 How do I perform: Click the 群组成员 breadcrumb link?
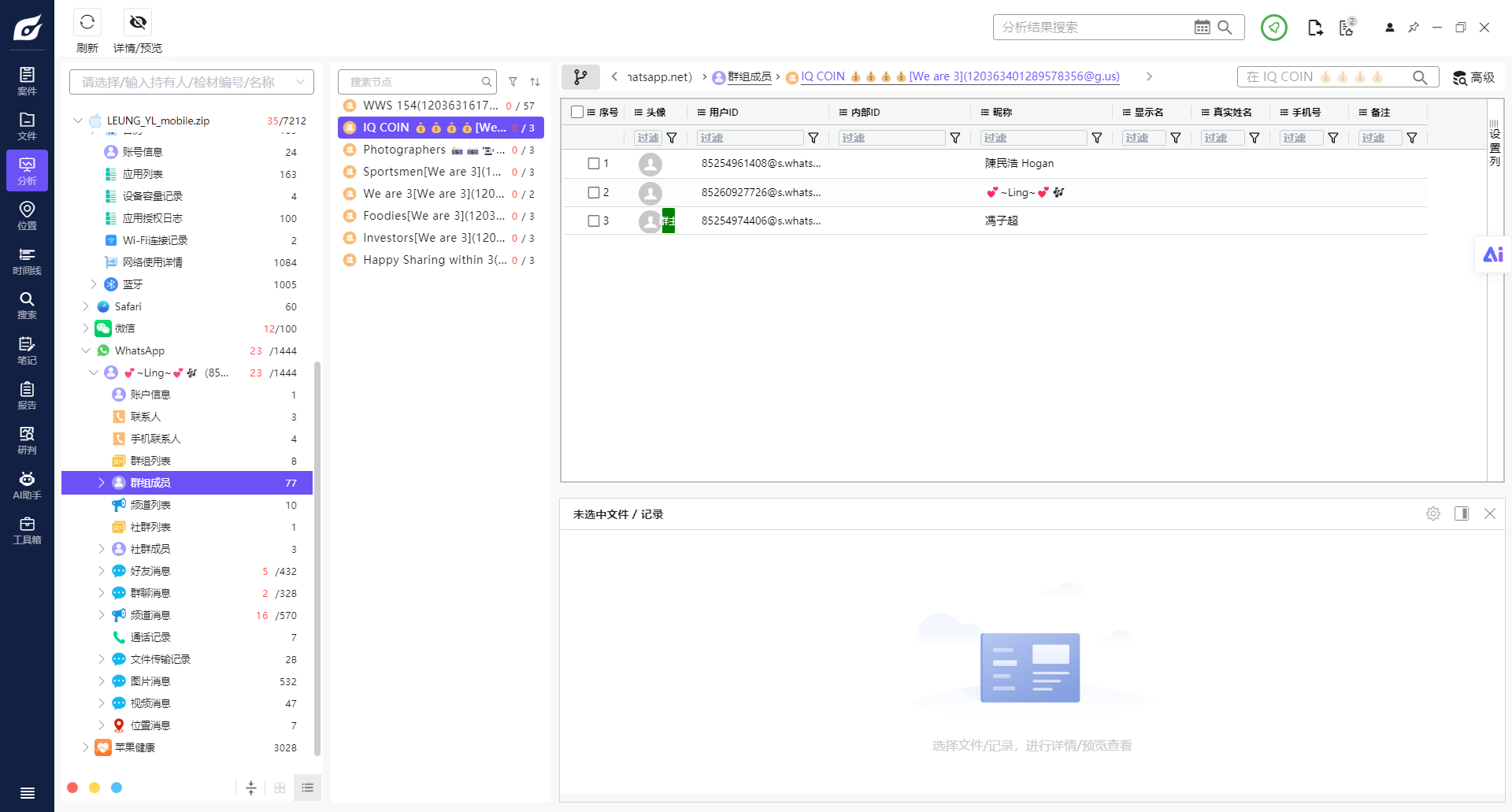coord(749,76)
